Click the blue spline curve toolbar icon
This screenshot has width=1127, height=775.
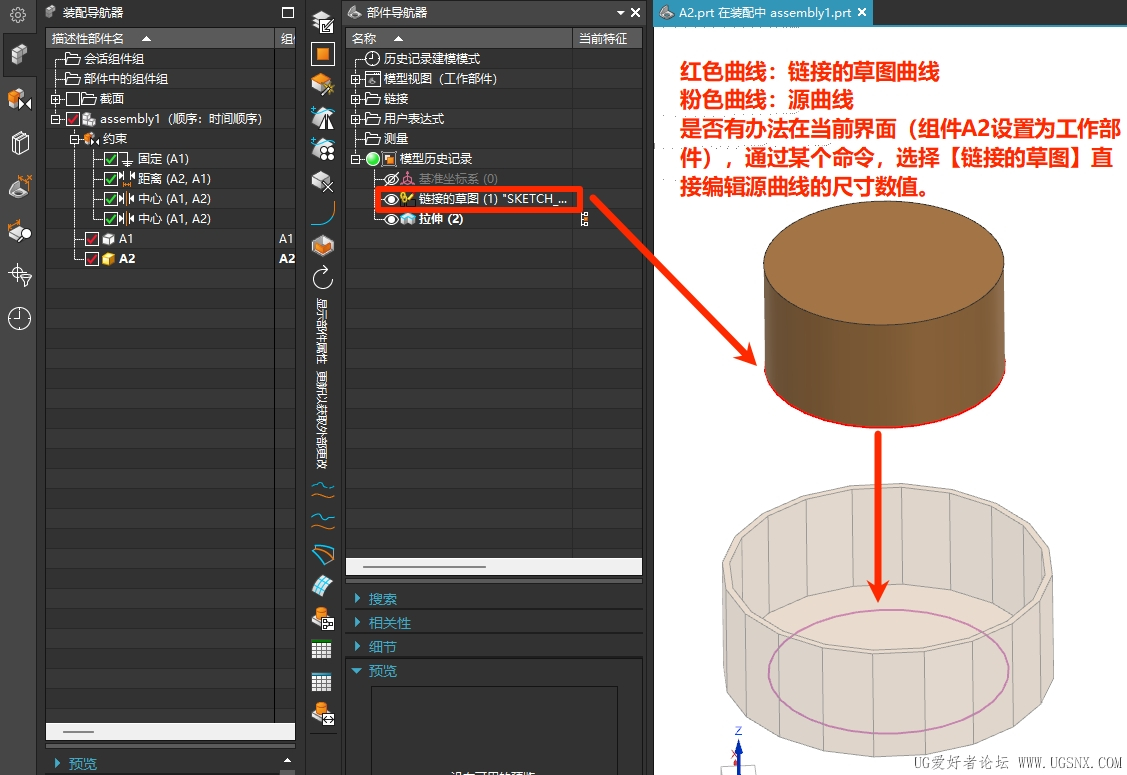(x=323, y=214)
